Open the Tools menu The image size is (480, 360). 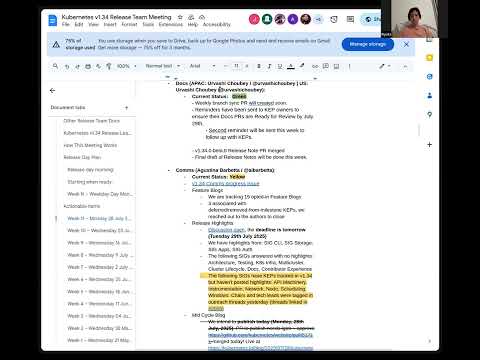148,24
